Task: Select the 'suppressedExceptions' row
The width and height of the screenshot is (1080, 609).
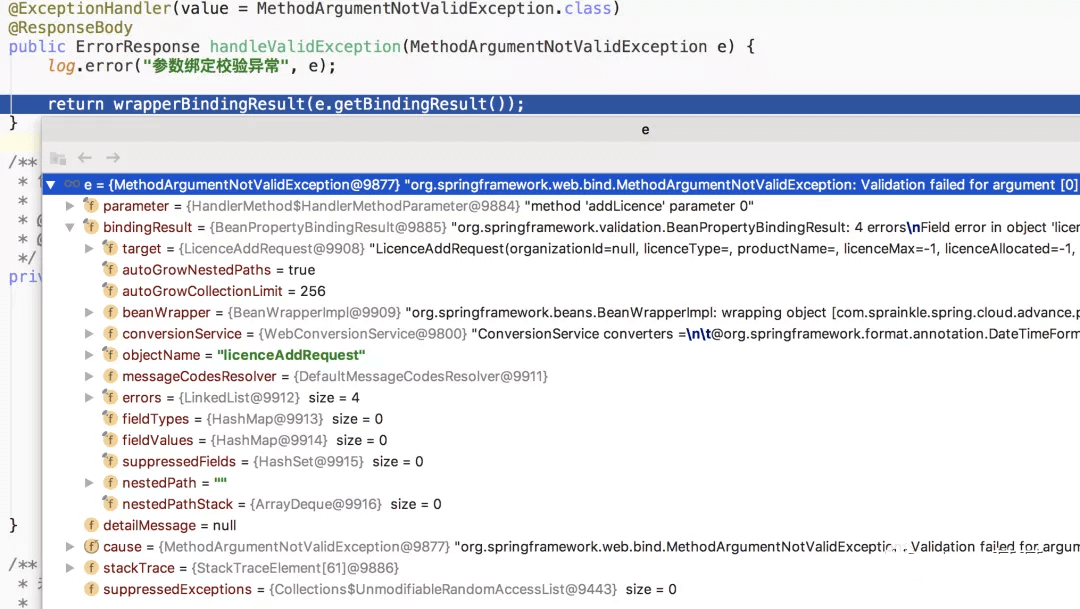Action: (x=561, y=590)
